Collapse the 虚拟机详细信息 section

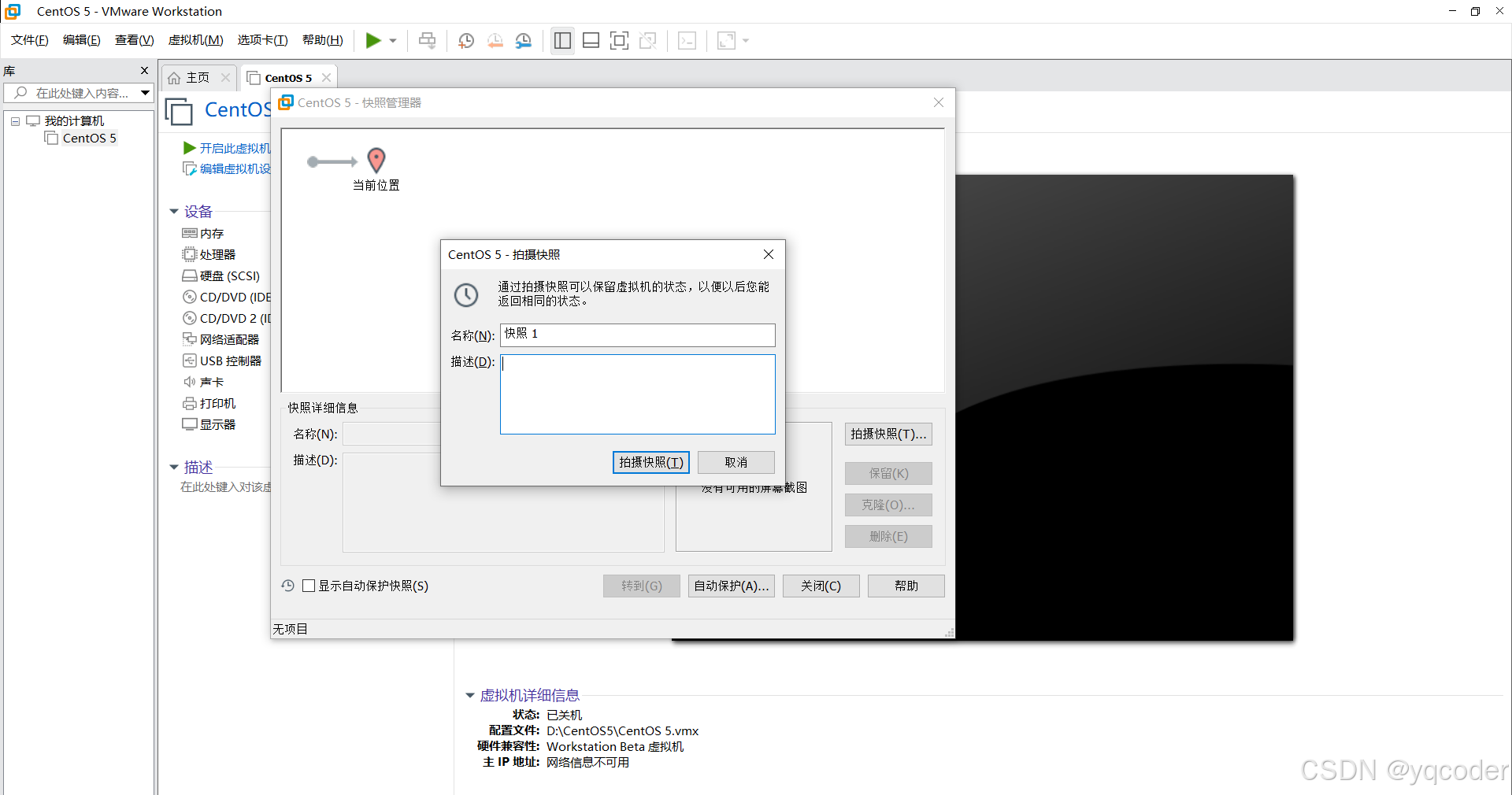tap(470, 696)
